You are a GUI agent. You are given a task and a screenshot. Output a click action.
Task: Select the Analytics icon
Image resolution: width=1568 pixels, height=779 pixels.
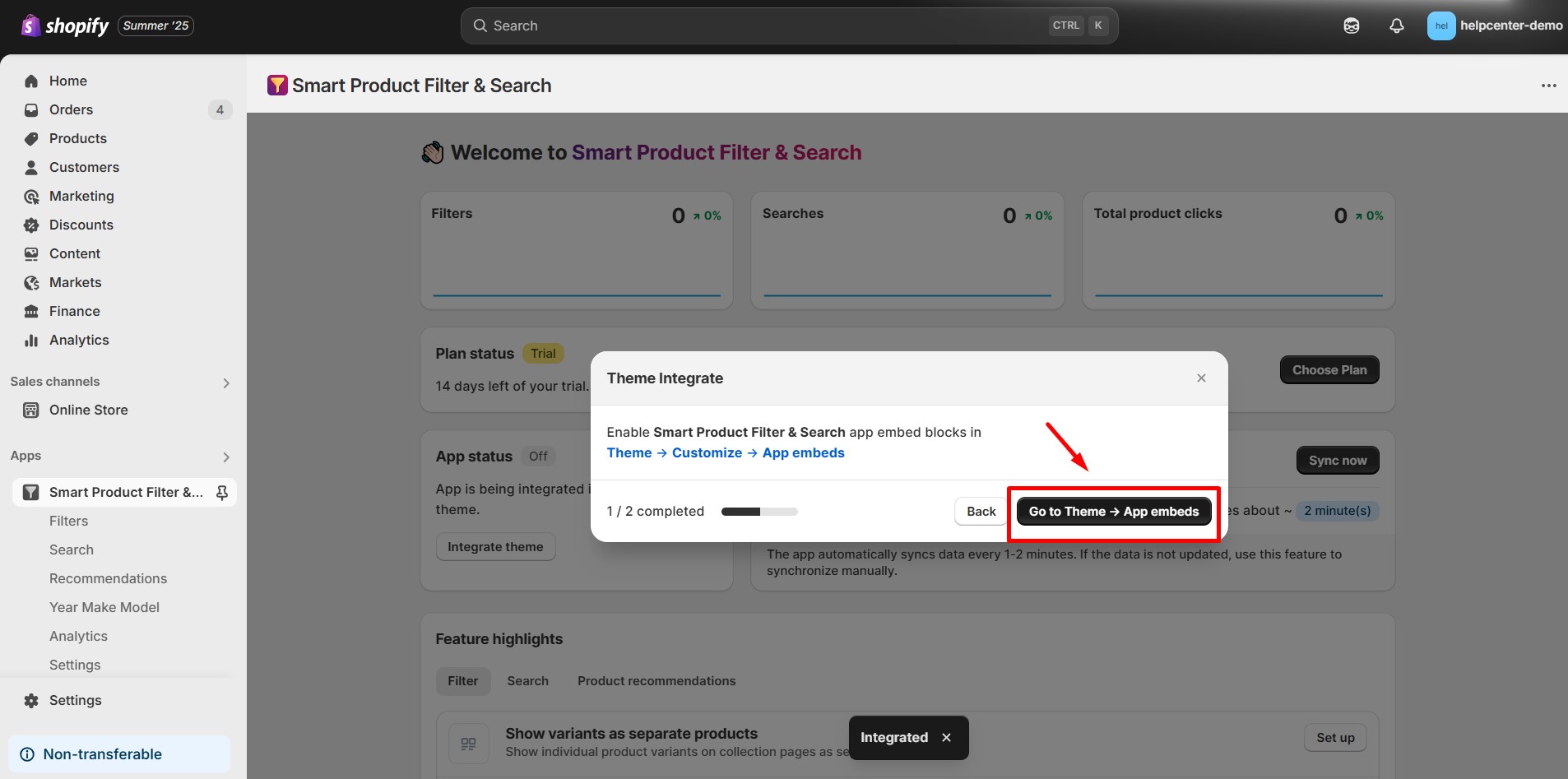(30, 340)
